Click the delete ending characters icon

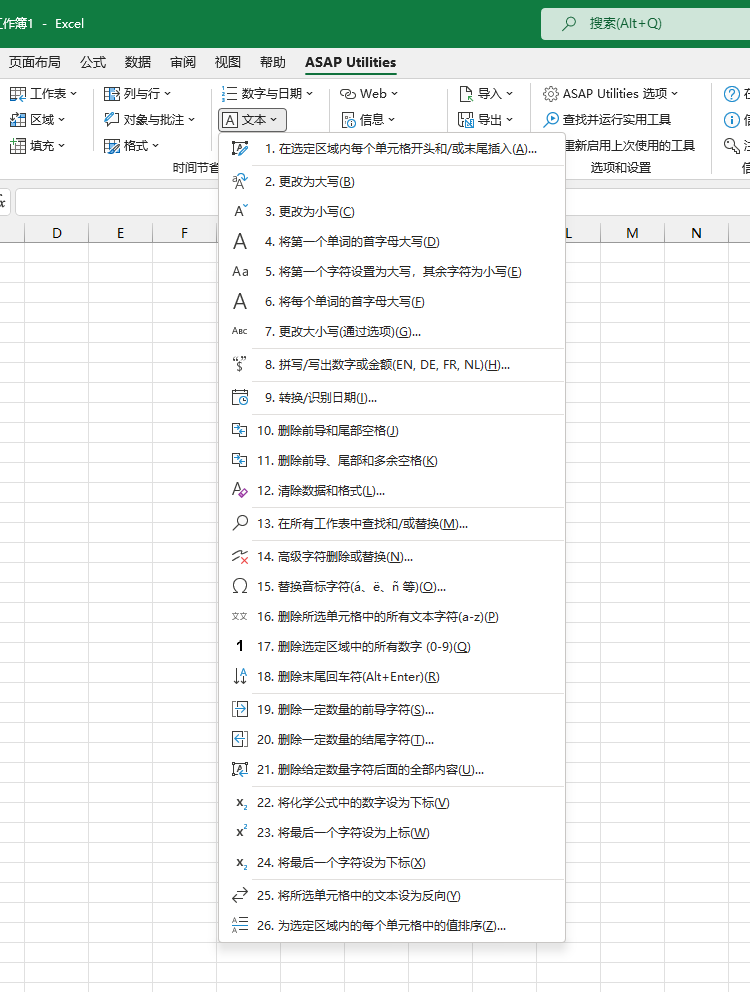point(240,739)
